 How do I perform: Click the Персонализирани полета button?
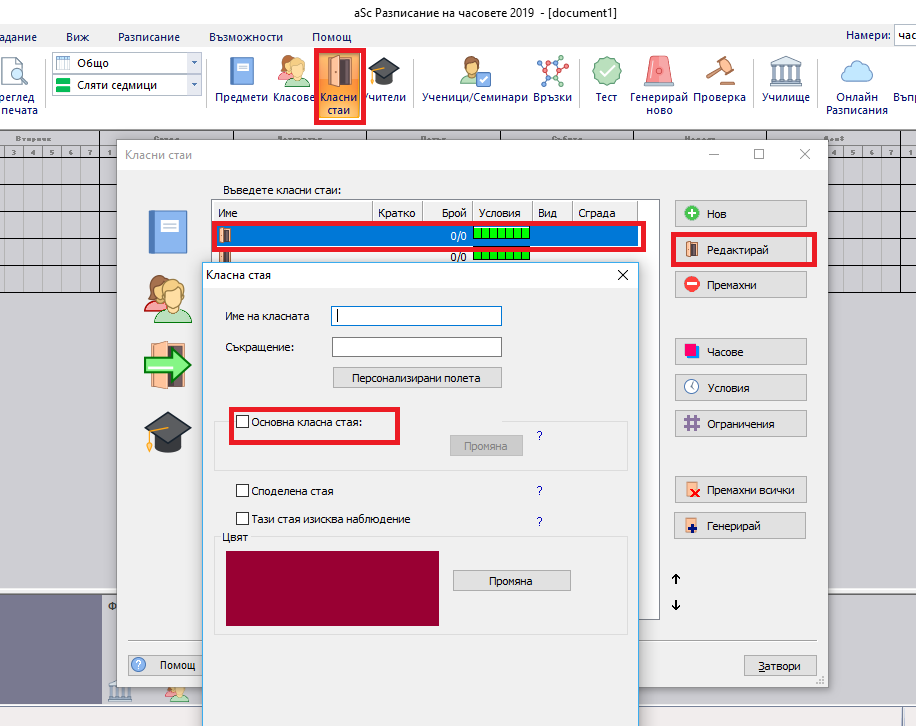(x=416, y=378)
